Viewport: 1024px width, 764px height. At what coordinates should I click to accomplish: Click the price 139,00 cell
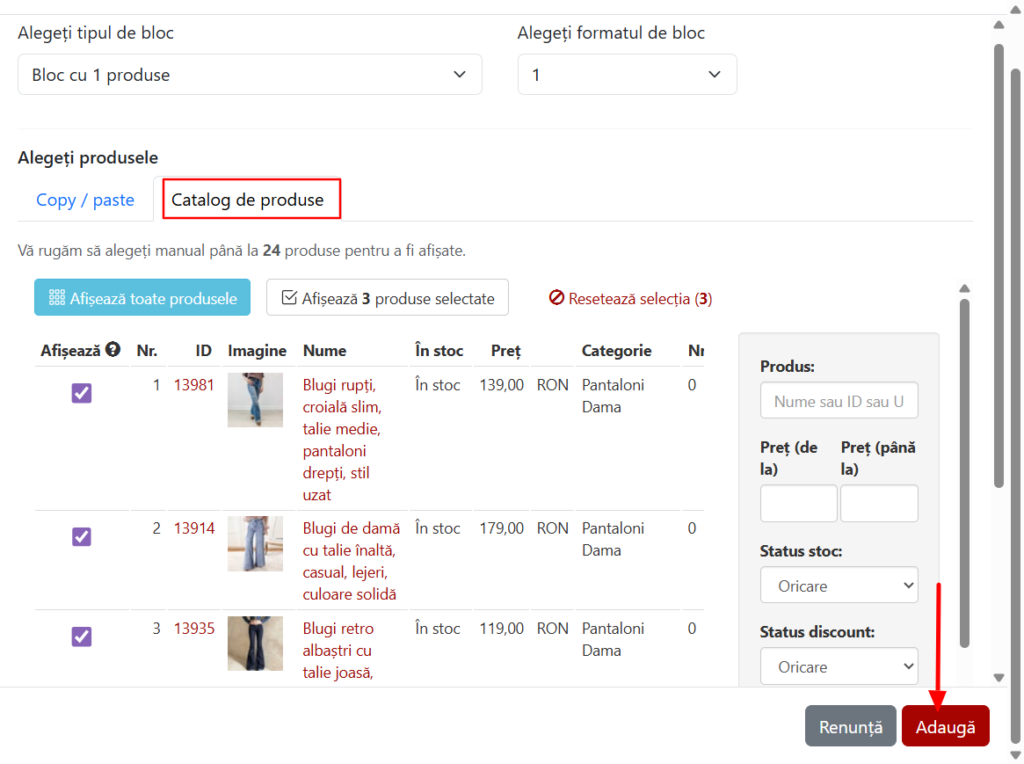[502, 385]
